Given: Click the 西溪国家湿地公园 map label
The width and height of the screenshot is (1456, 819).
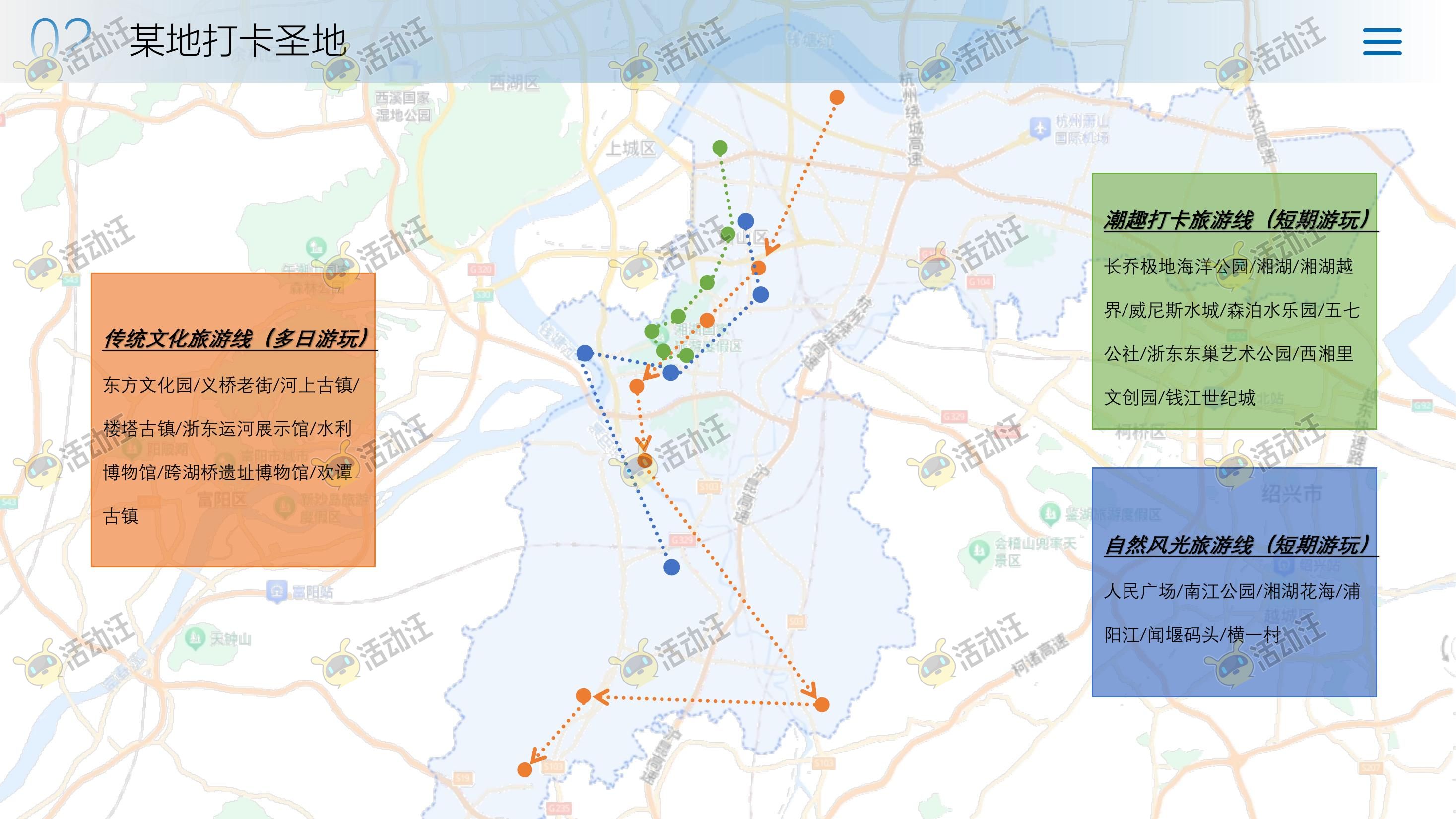Looking at the screenshot, I should click(403, 106).
